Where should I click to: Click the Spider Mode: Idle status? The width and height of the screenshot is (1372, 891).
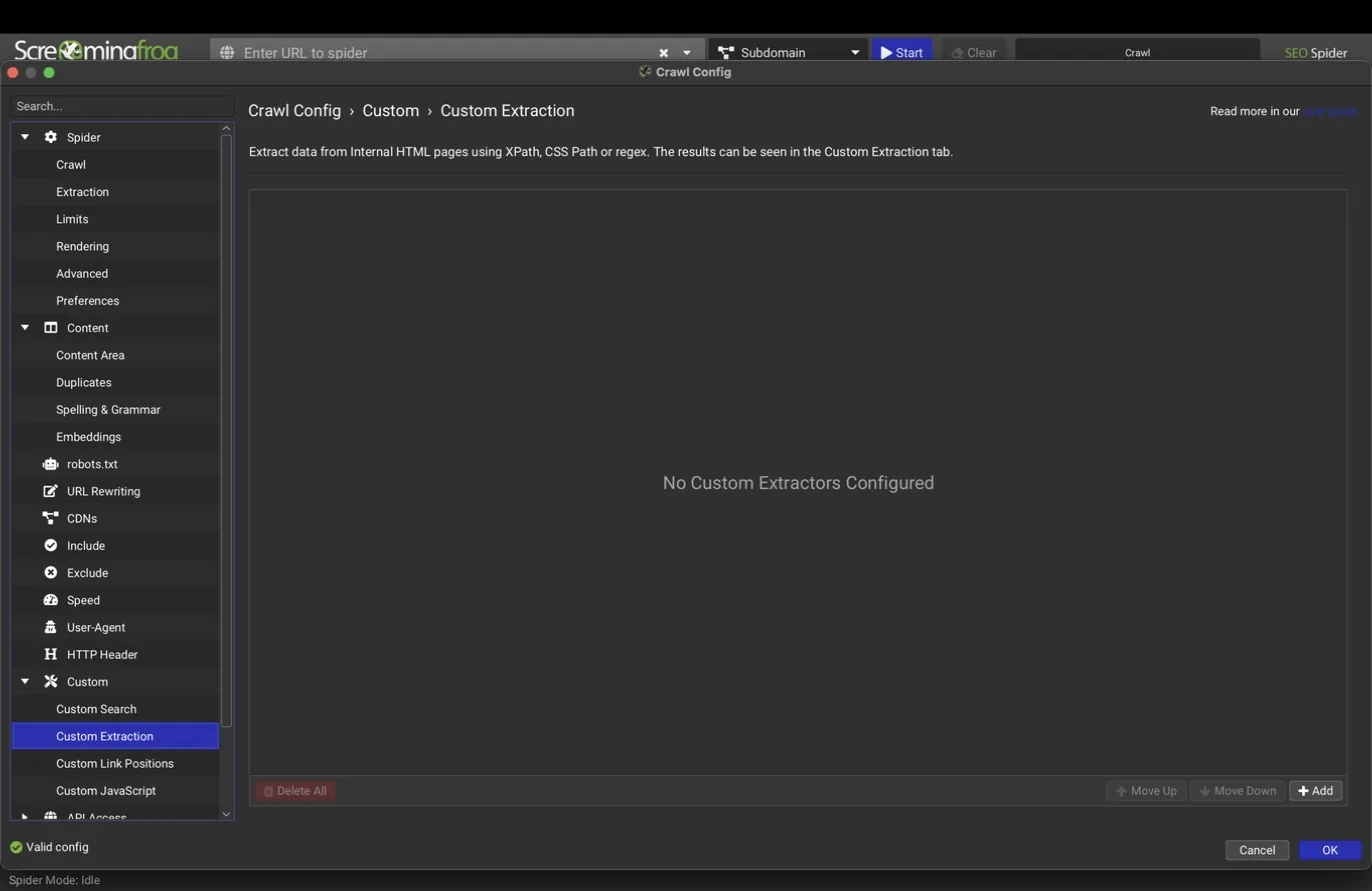[x=54, y=880]
